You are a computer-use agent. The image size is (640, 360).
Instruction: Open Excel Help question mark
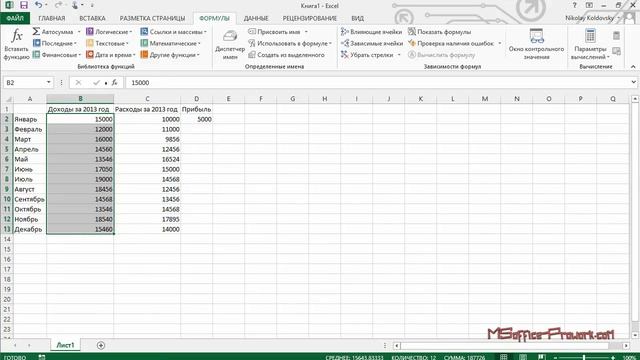point(574,5)
